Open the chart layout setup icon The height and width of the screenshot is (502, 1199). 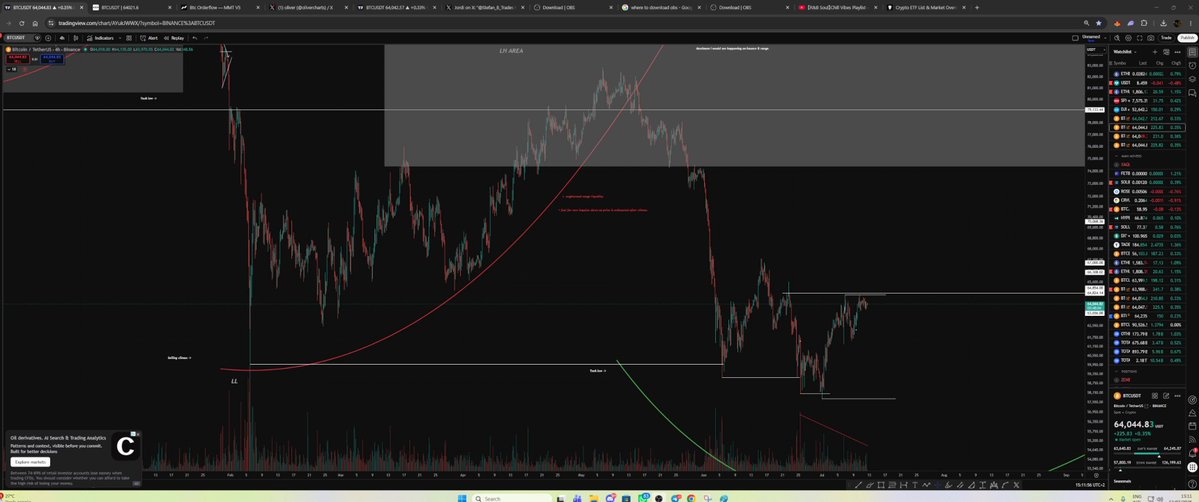[1075, 37]
